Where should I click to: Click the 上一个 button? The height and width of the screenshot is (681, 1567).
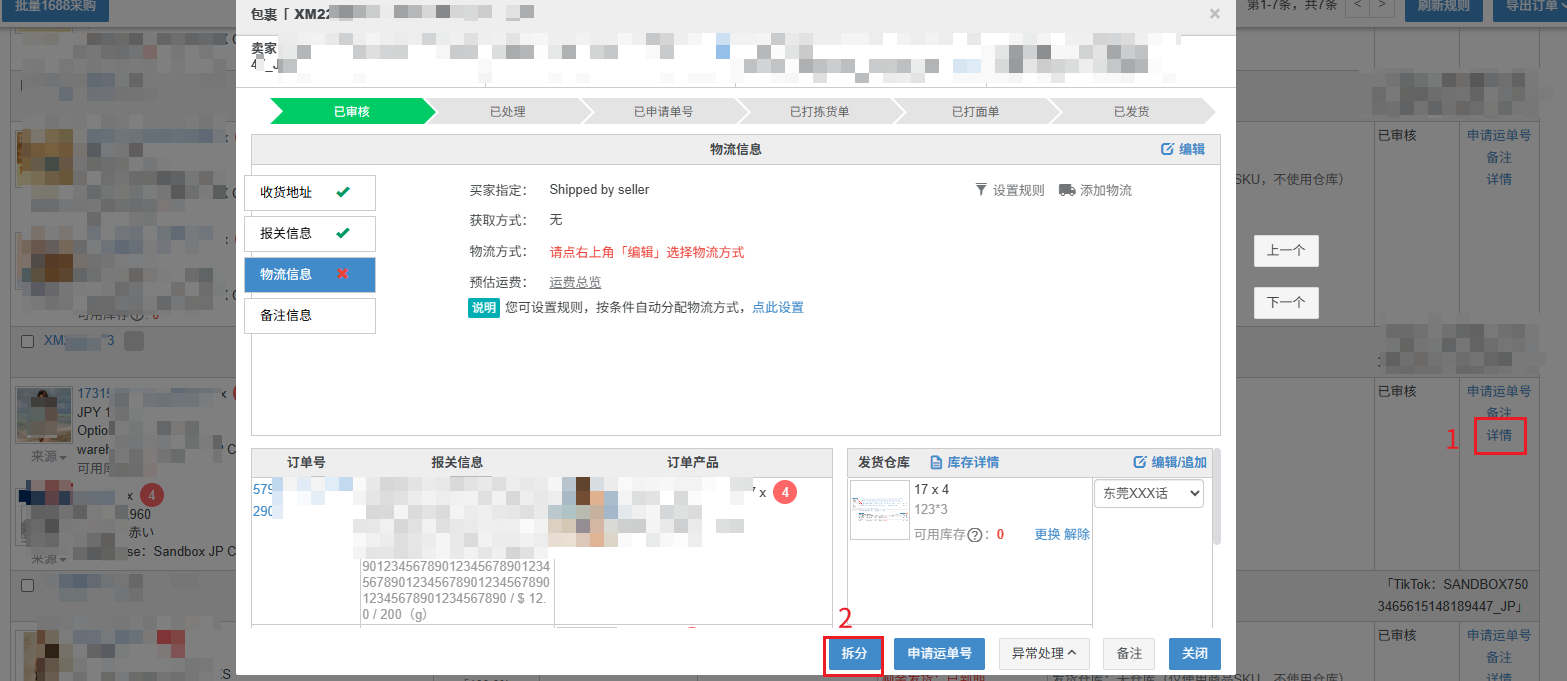(1286, 251)
